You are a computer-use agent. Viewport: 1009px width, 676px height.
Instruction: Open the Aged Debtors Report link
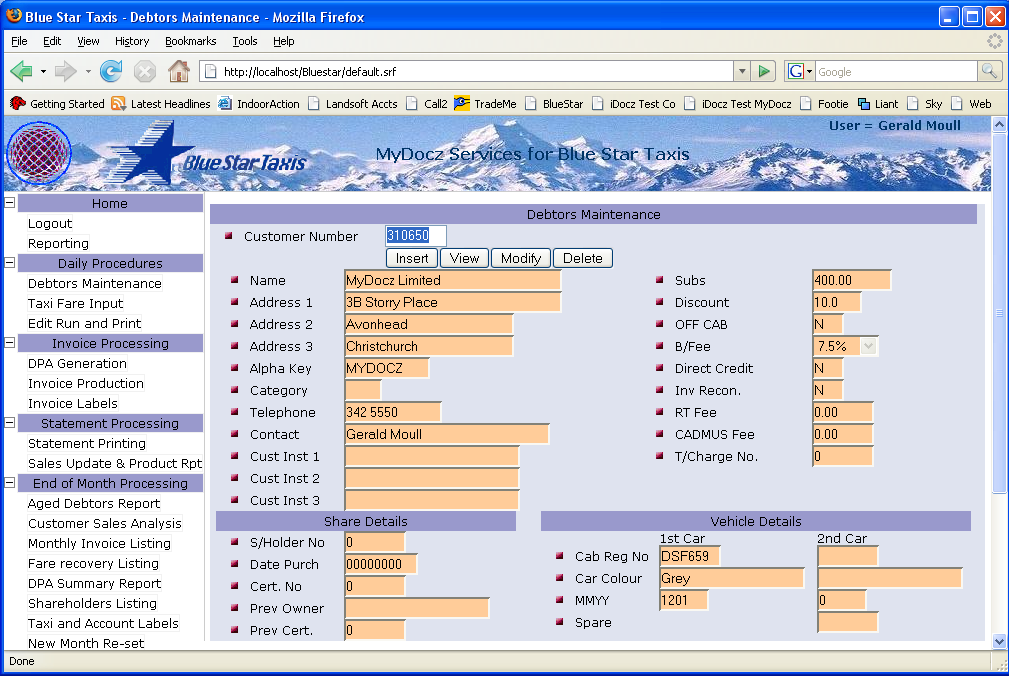pos(94,503)
